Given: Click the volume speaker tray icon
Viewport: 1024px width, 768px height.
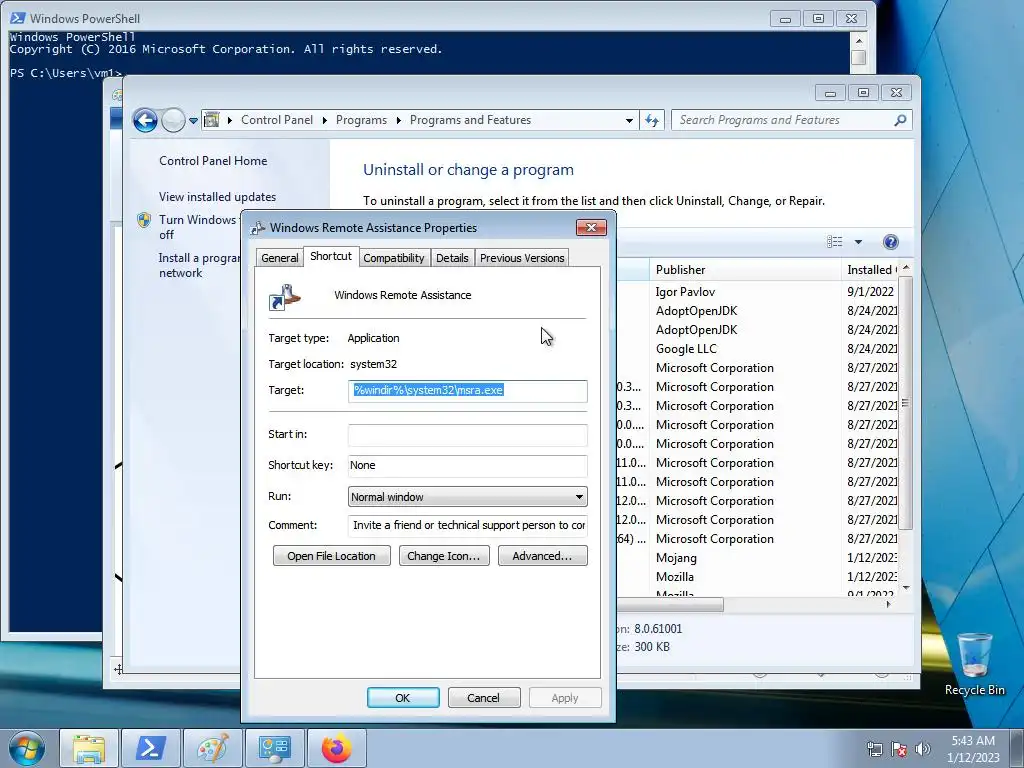Looking at the screenshot, I should pos(923,749).
